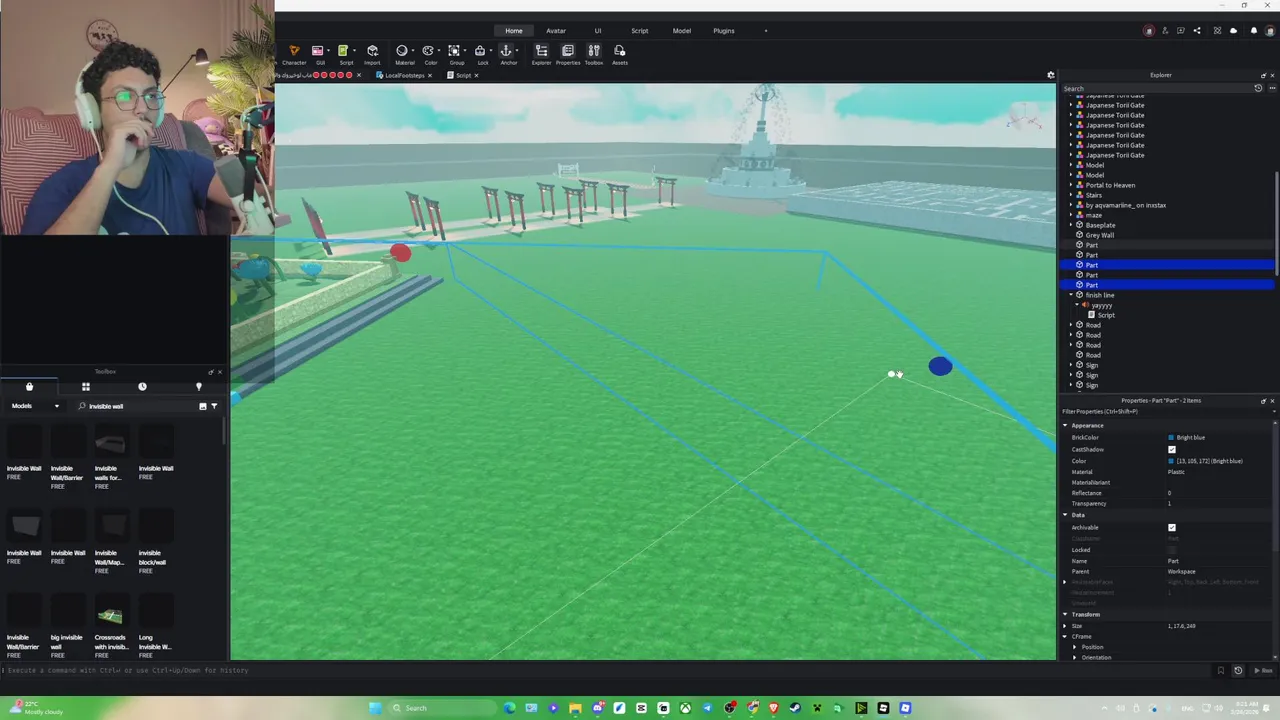
Task: Expand the Baseplate tree item
Action: [1071, 225]
